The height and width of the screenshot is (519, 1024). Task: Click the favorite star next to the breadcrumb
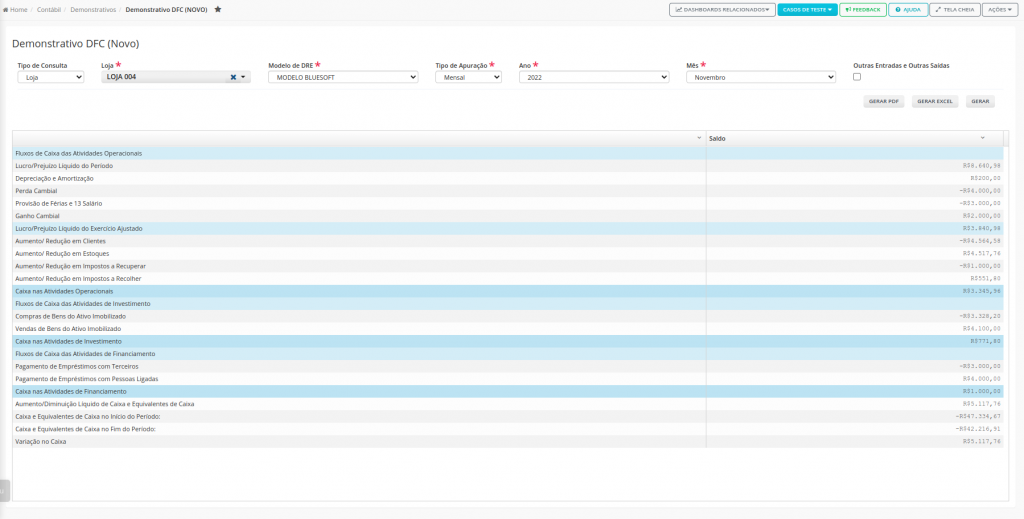pos(218,9)
